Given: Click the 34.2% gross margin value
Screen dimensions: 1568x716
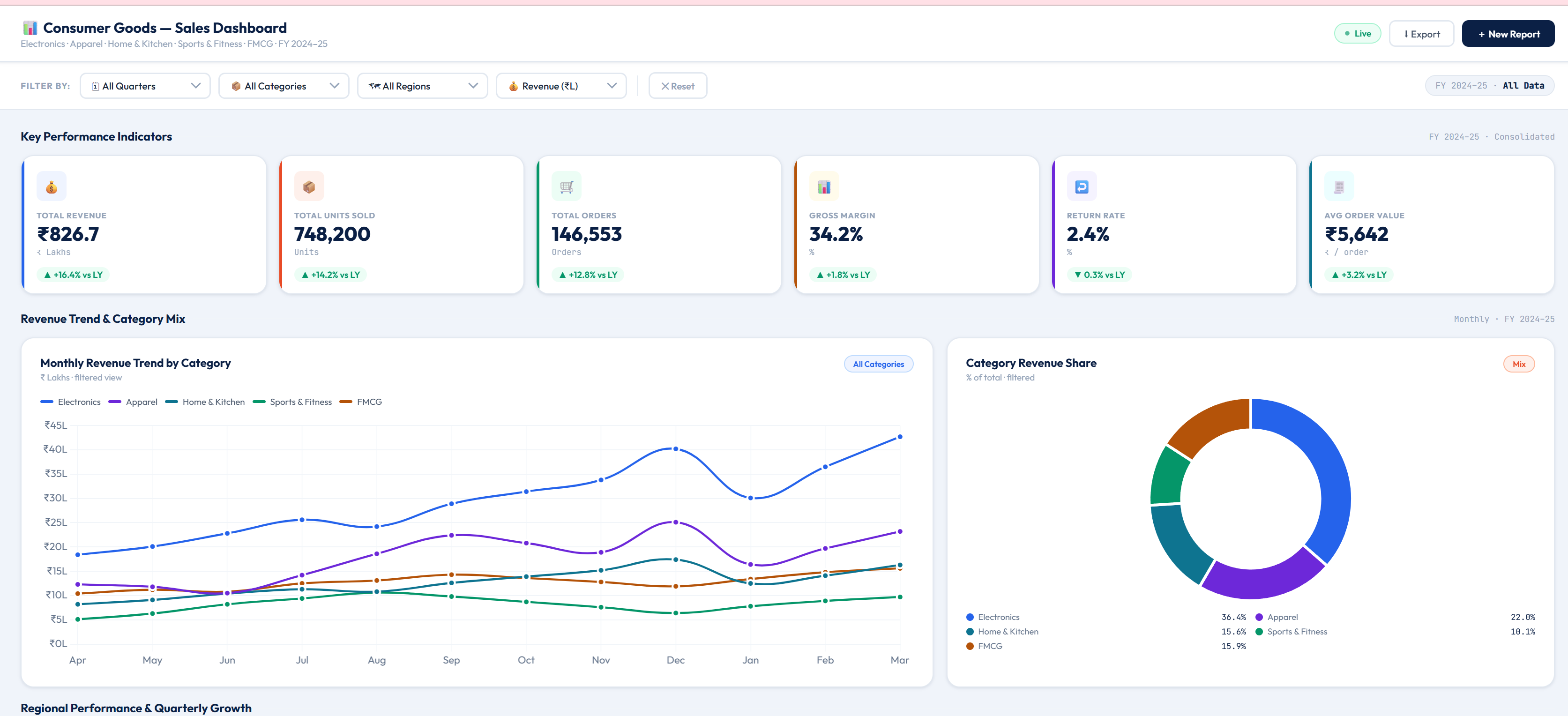Looking at the screenshot, I should point(836,234).
